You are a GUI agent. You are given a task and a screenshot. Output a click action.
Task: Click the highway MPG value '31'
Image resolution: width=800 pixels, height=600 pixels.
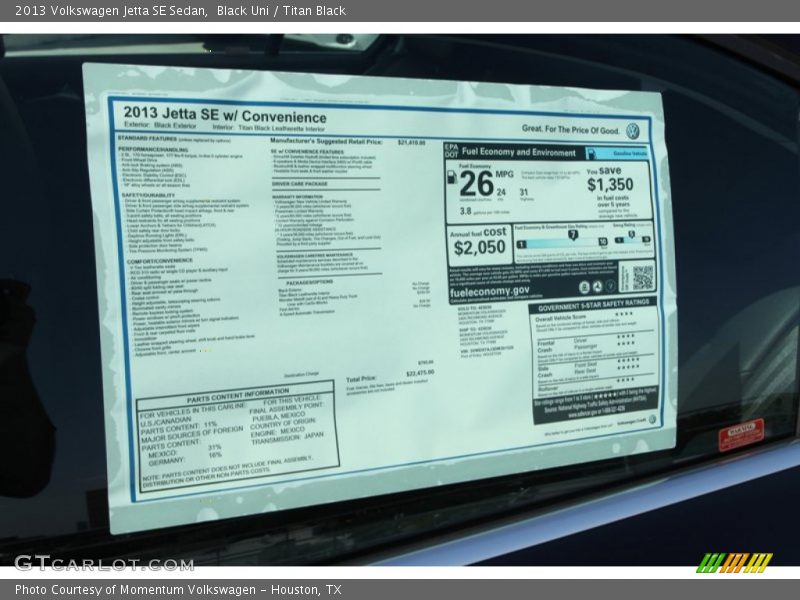coord(524,192)
